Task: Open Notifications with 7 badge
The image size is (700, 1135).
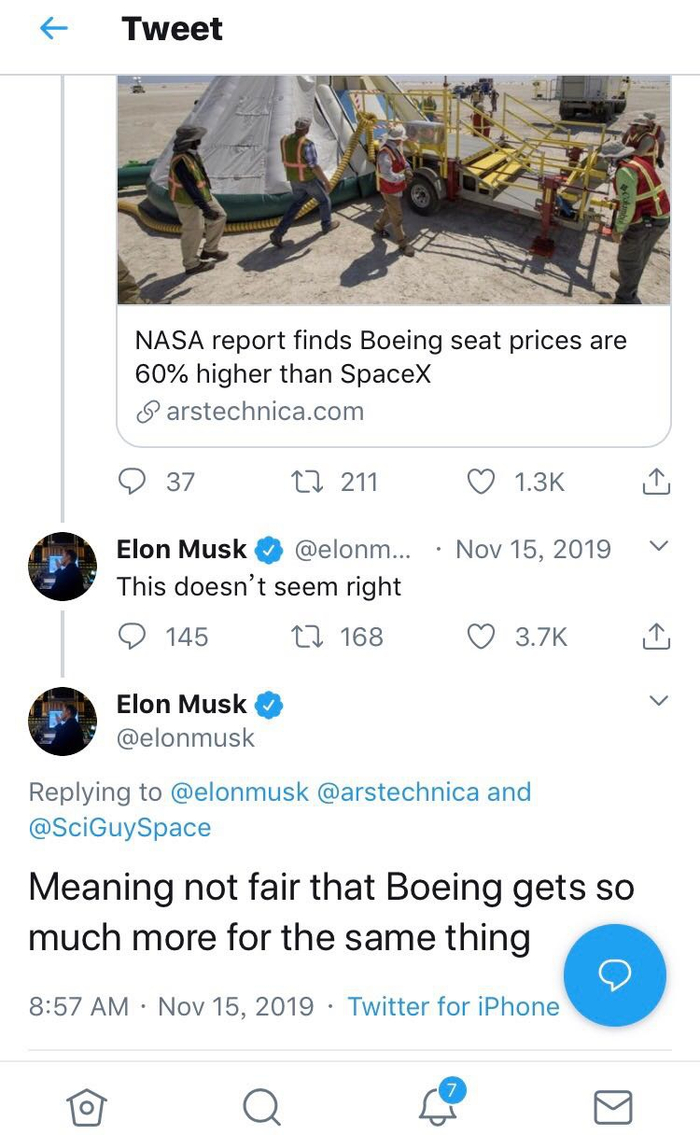Action: click(x=438, y=1106)
